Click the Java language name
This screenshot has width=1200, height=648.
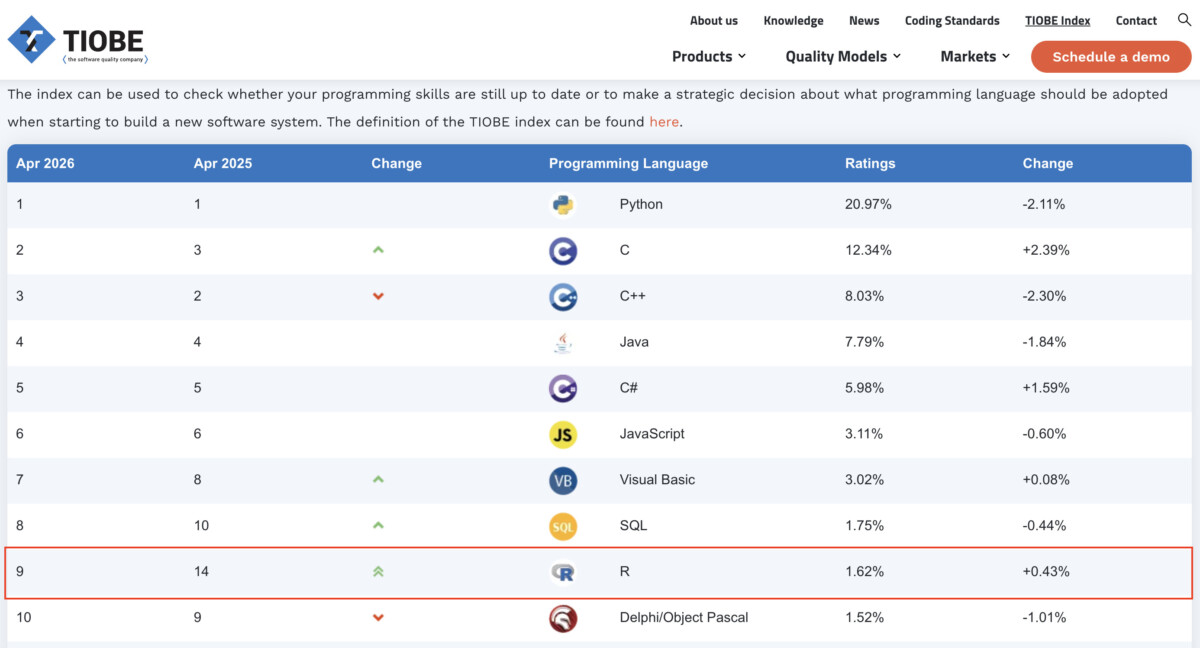pos(634,342)
